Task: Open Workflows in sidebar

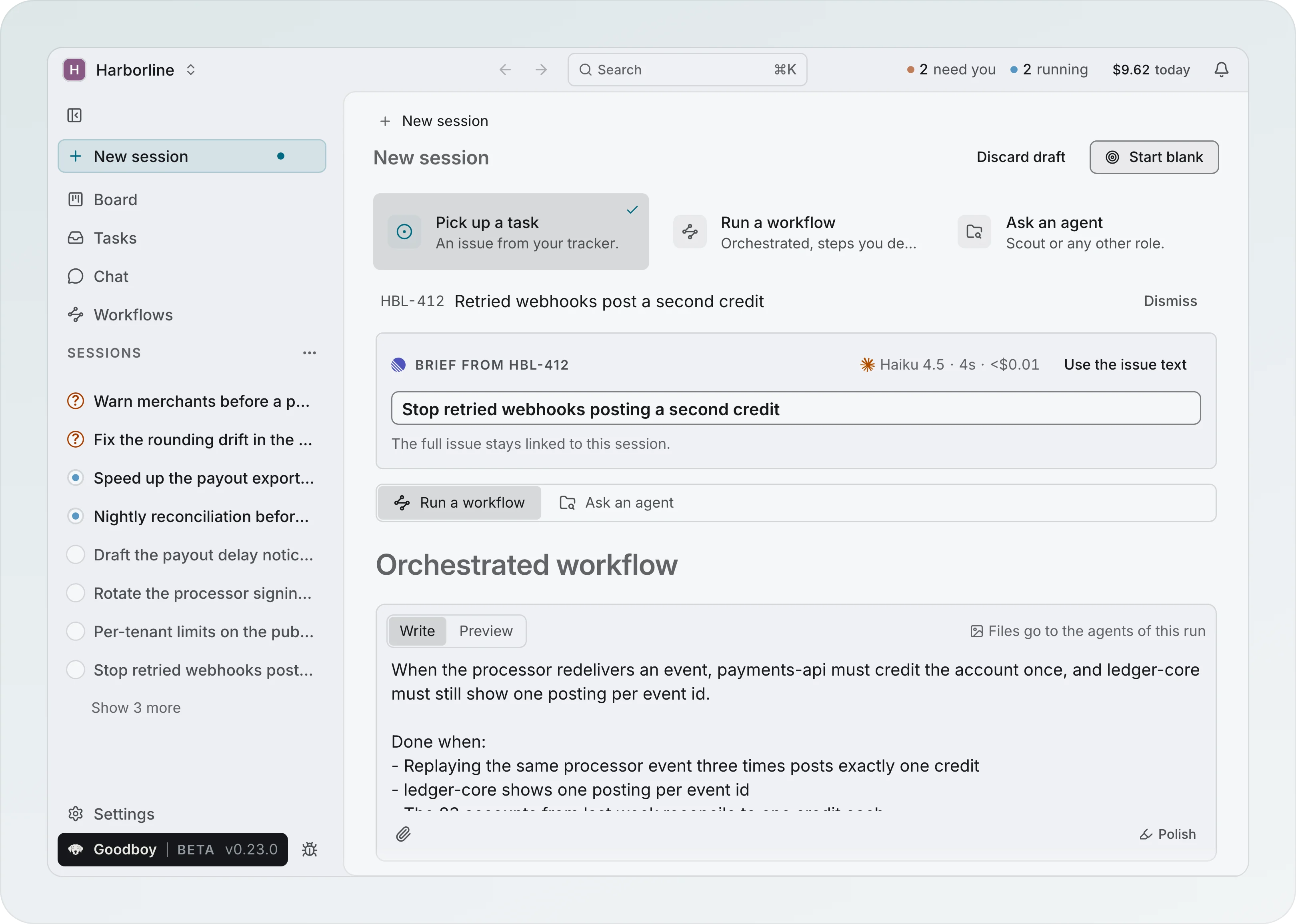Action: coord(120,315)
